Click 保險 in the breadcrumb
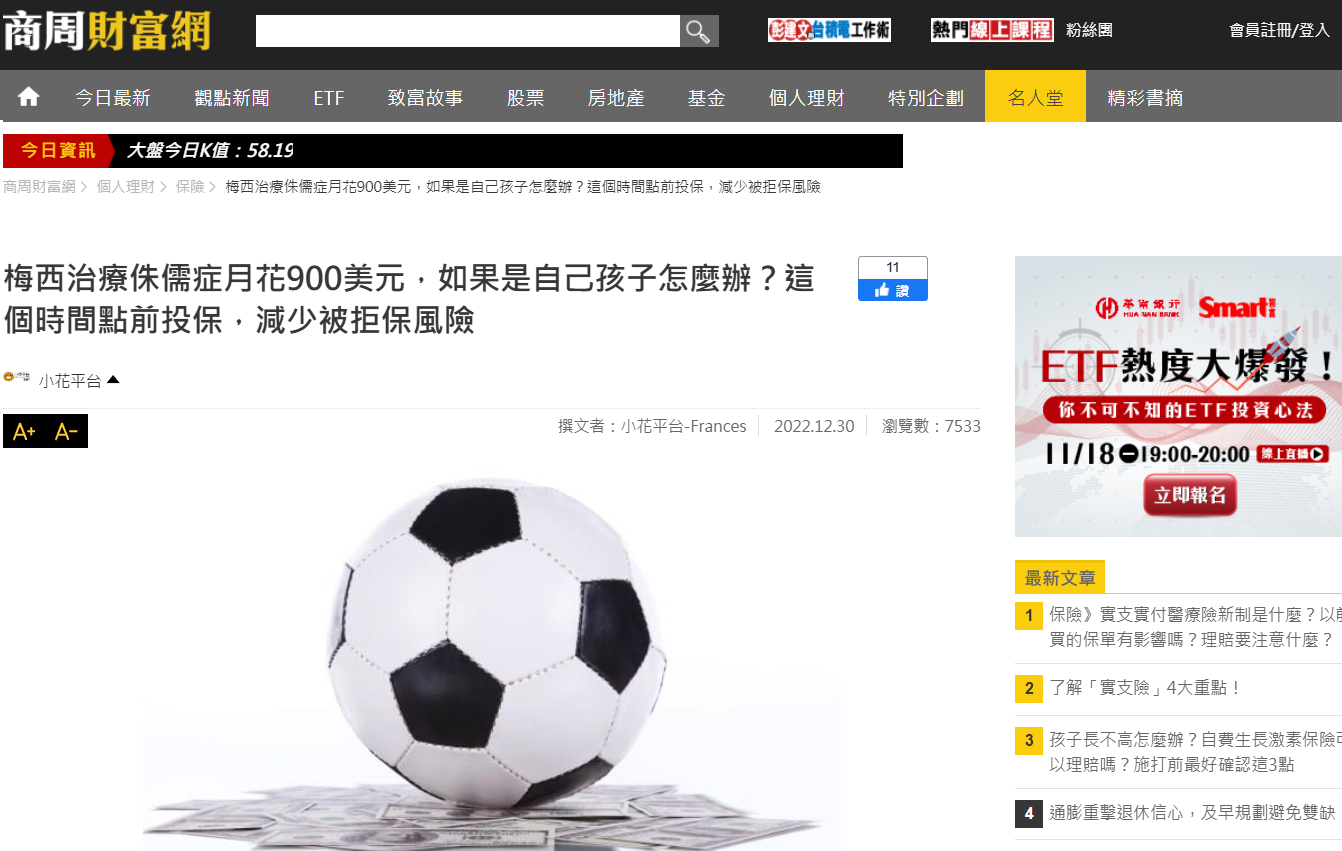1342x851 pixels. (190, 187)
